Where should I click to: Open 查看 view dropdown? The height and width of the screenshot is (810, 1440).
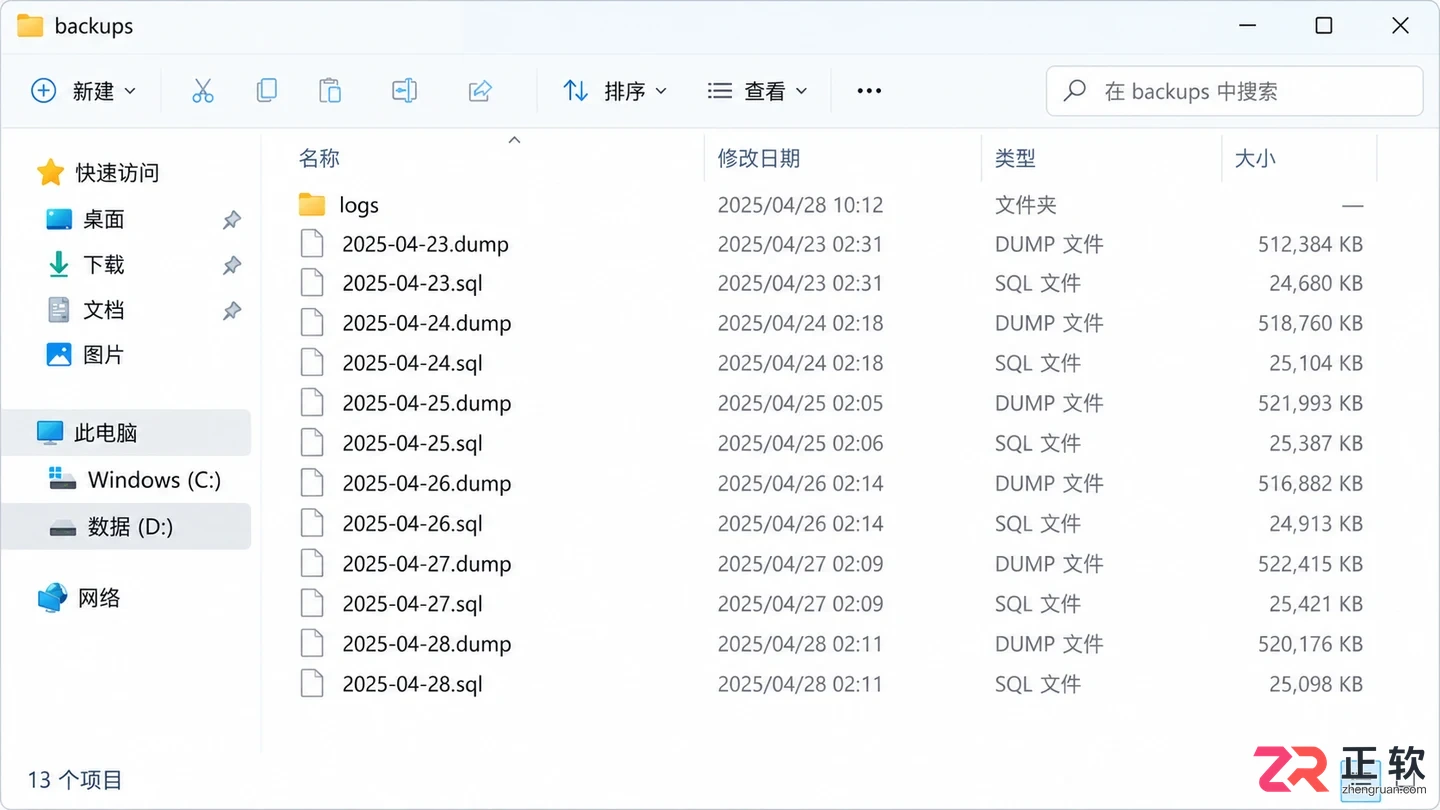coord(757,91)
